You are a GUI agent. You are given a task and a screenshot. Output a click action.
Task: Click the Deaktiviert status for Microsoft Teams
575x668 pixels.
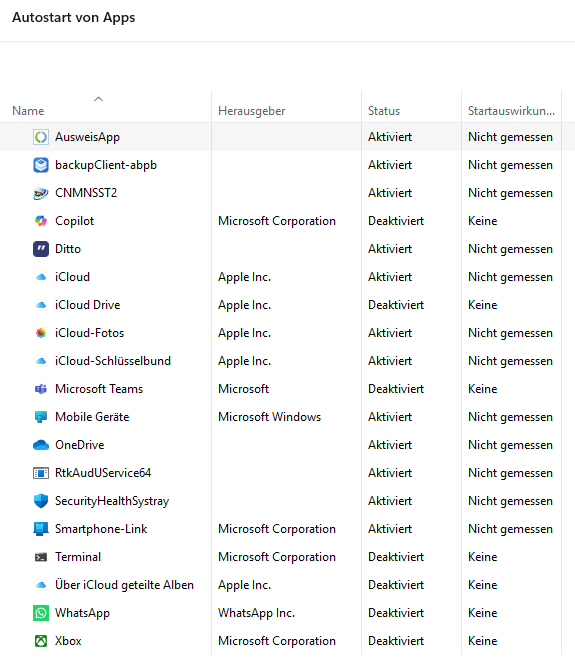pos(396,389)
